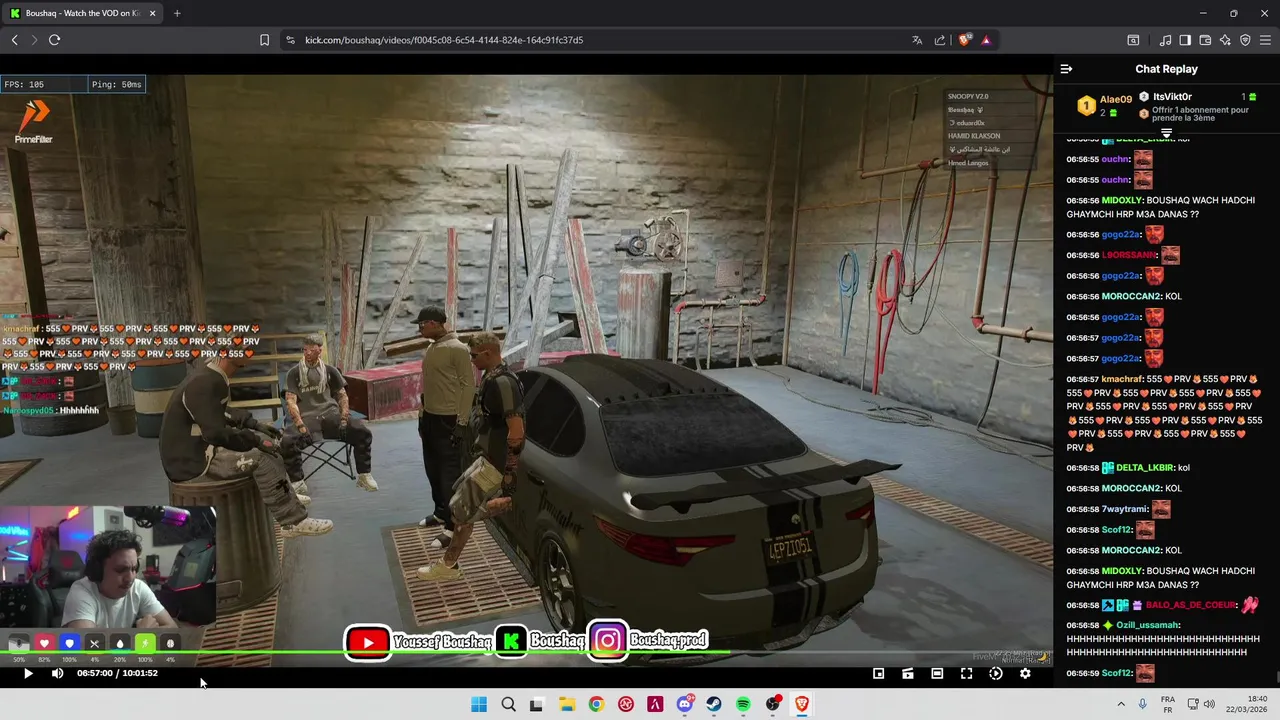Enter fullscreen video mode
The image size is (1280, 720).
click(x=966, y=674)
